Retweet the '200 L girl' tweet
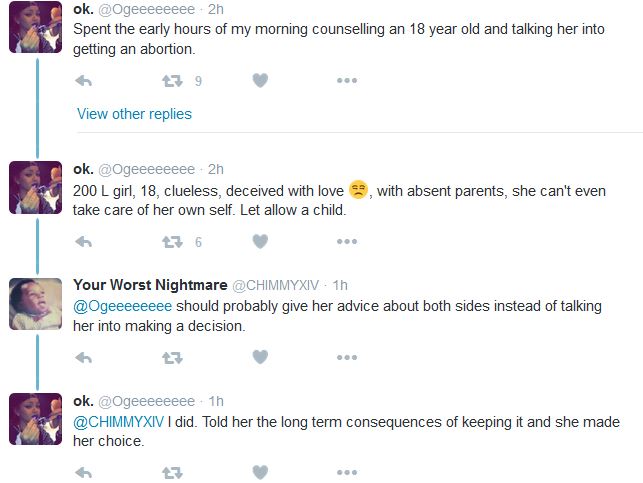 click(172, 241)
